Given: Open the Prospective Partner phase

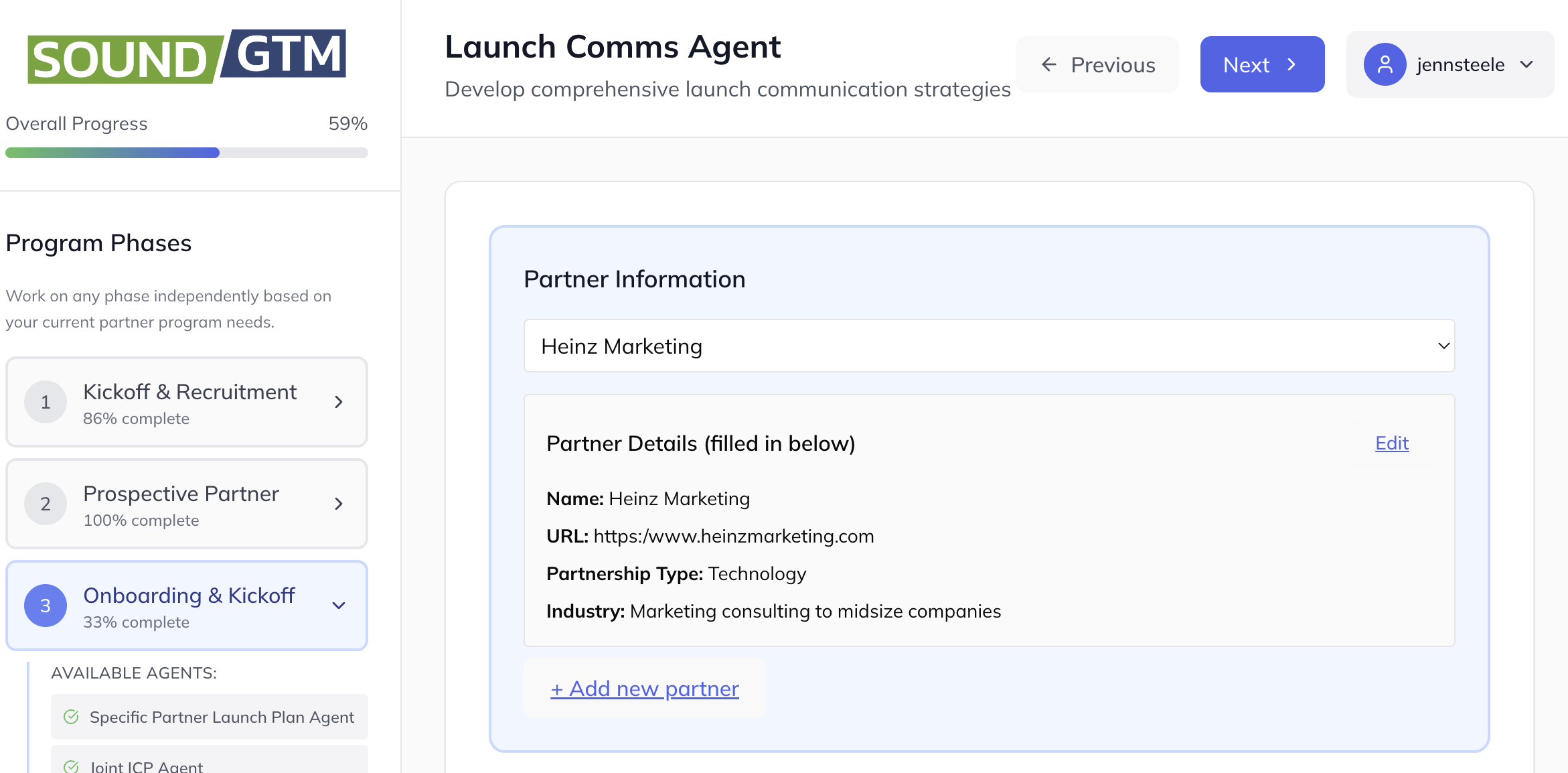Looking at the screenshot, I should [x=187, y=504].
